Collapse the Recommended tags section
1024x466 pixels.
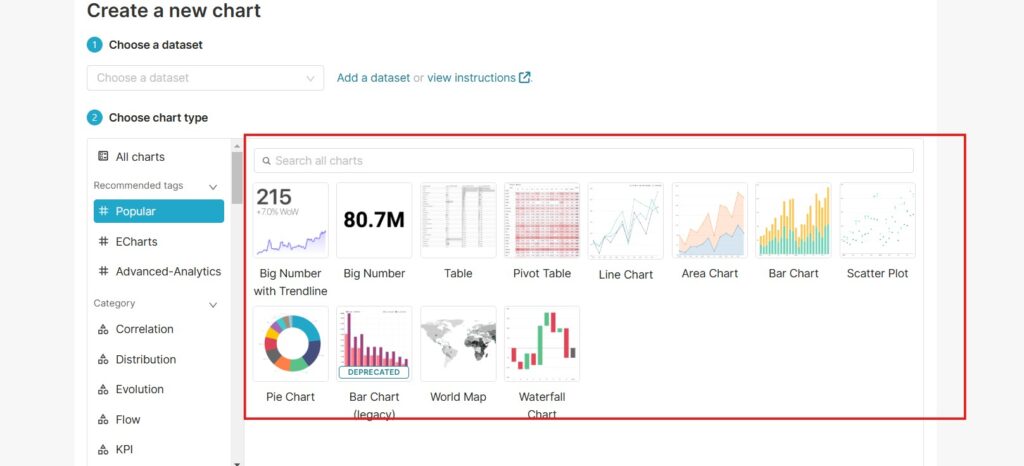tap(212, 186)
